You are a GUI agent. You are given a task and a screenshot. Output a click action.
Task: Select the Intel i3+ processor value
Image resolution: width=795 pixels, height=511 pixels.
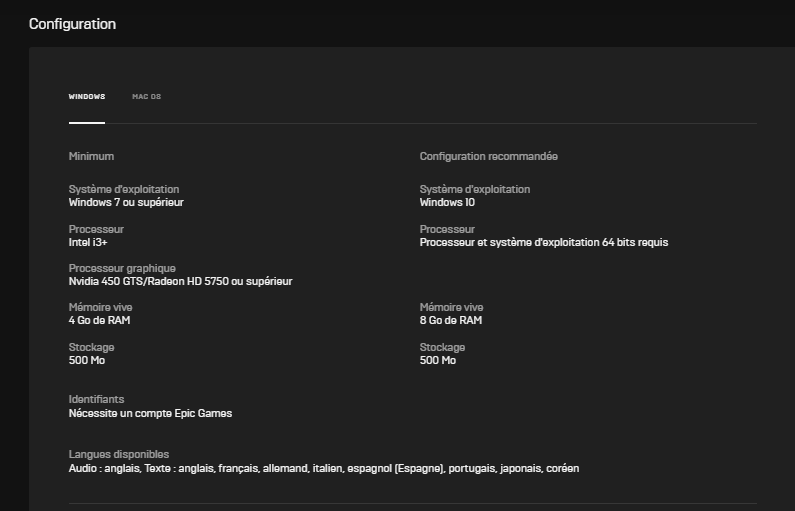pos(88,242)
